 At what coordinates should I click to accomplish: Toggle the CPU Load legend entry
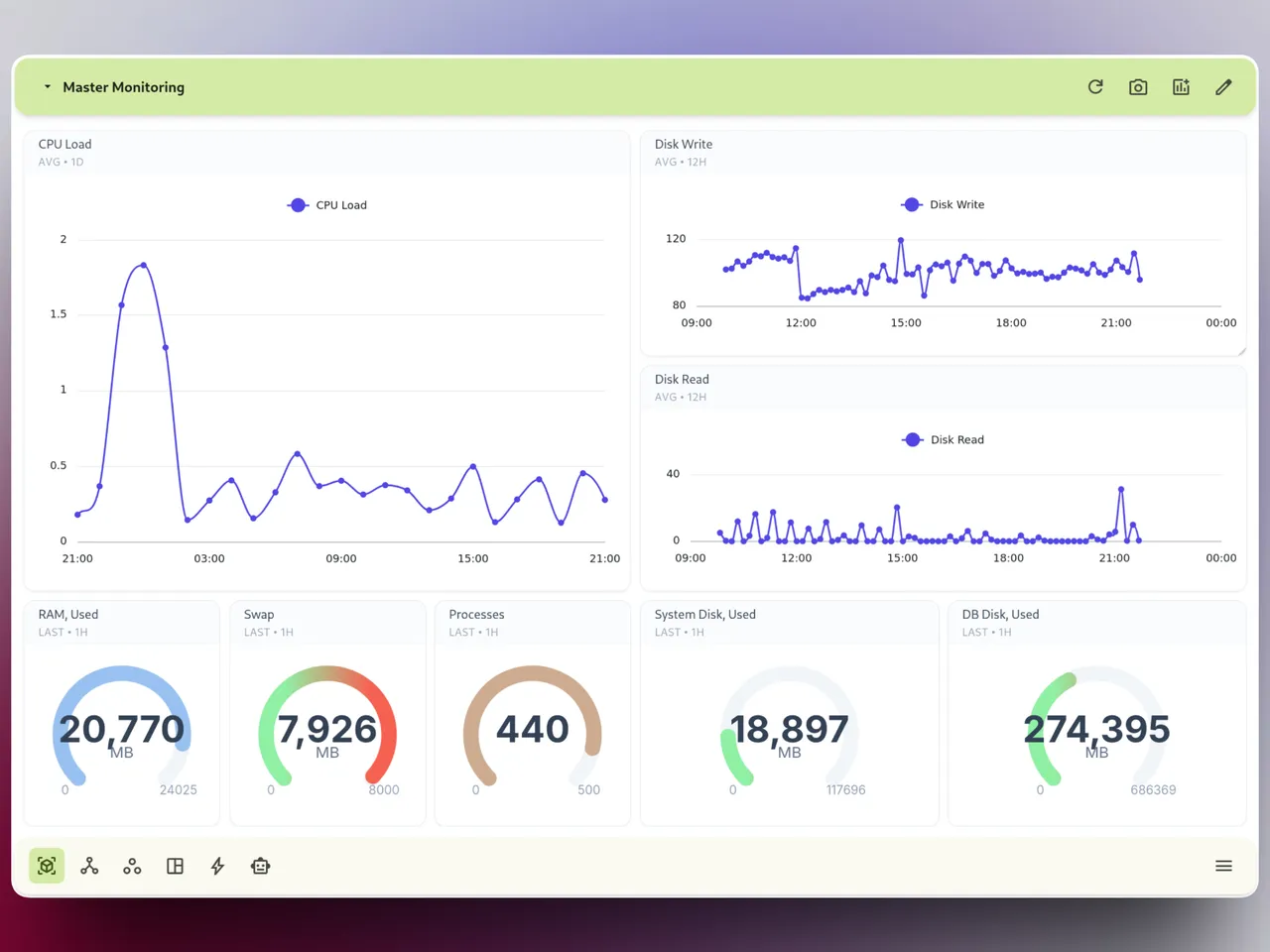click(327, 205)
